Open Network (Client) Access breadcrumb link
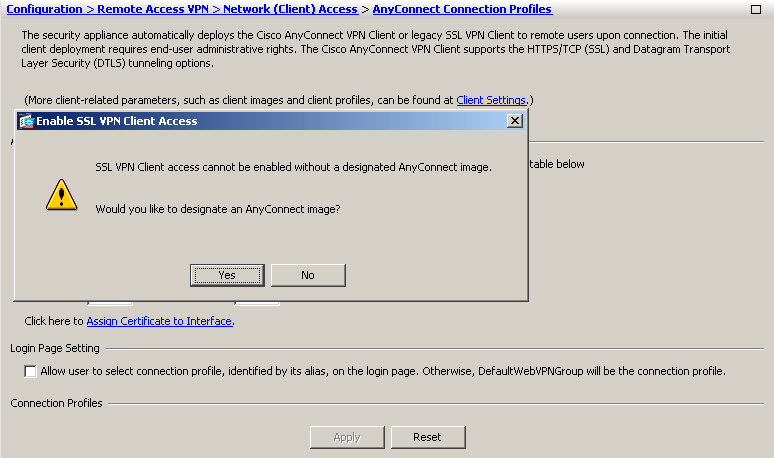 (290, 9)
